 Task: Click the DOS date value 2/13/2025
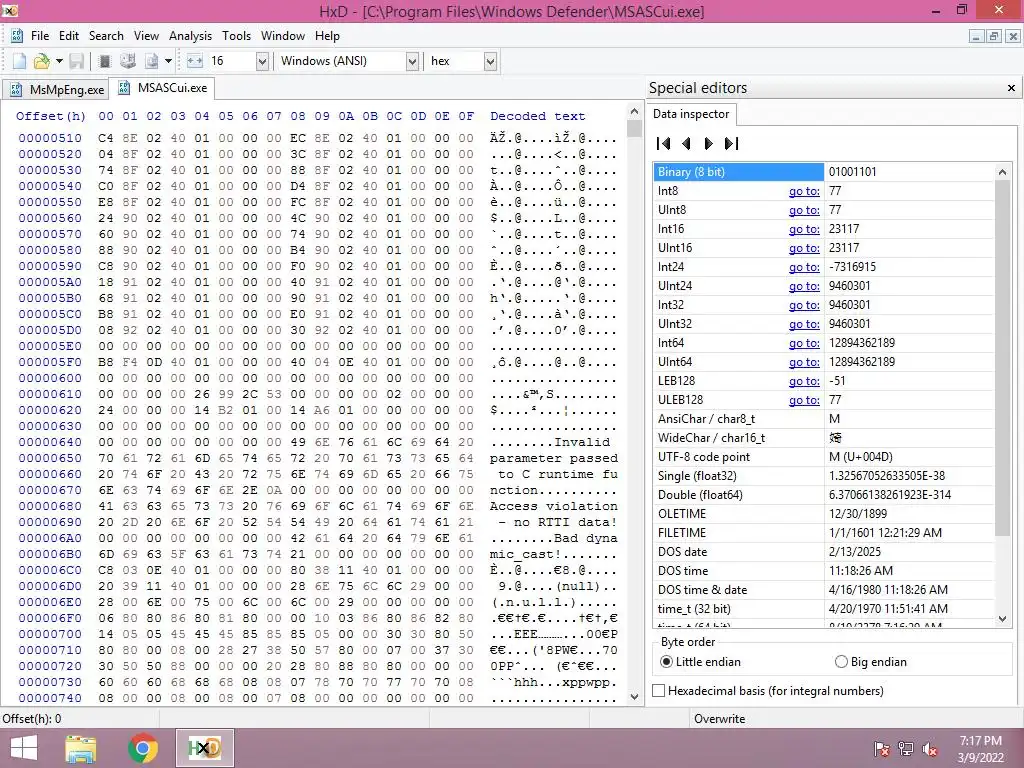[x=855, y=552]
